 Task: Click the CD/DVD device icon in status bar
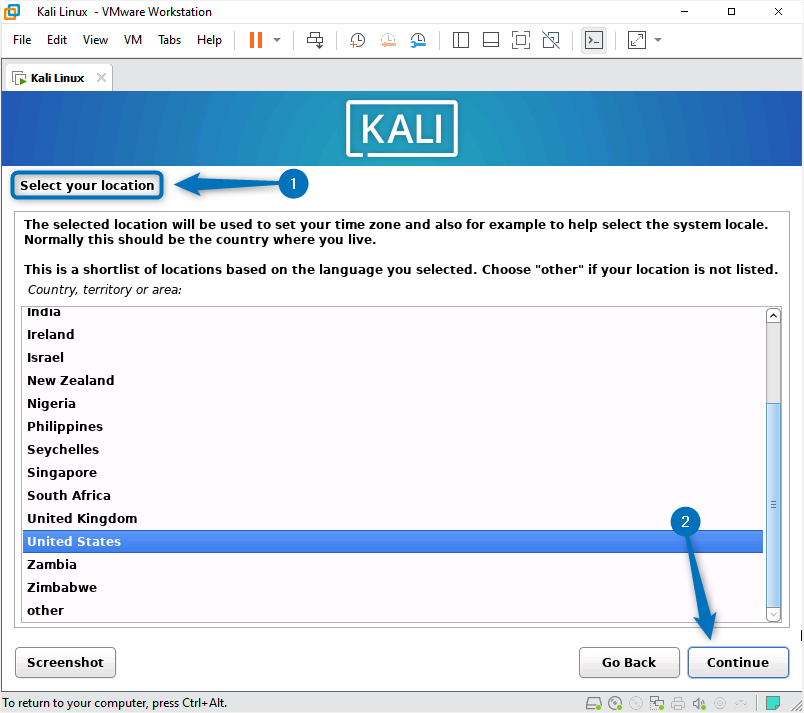pyautogui.click(x=616, y=703)
